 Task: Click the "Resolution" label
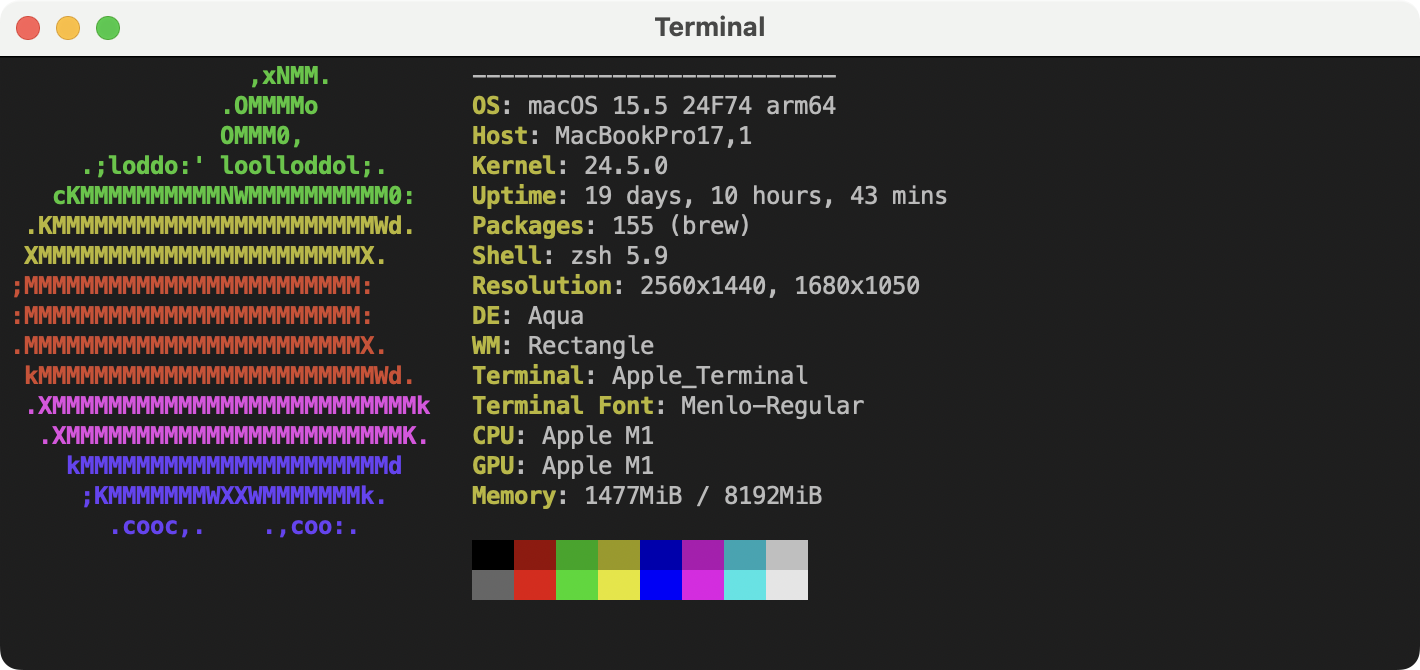click(542, 286)
